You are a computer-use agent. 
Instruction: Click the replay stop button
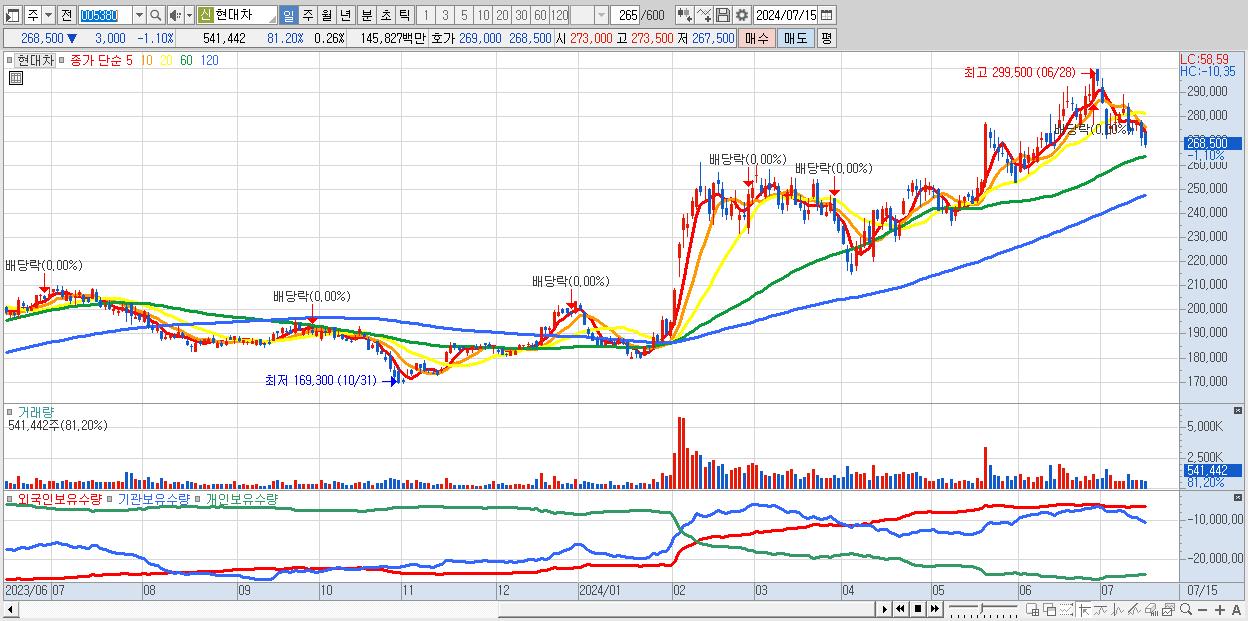tap(918, 608)
